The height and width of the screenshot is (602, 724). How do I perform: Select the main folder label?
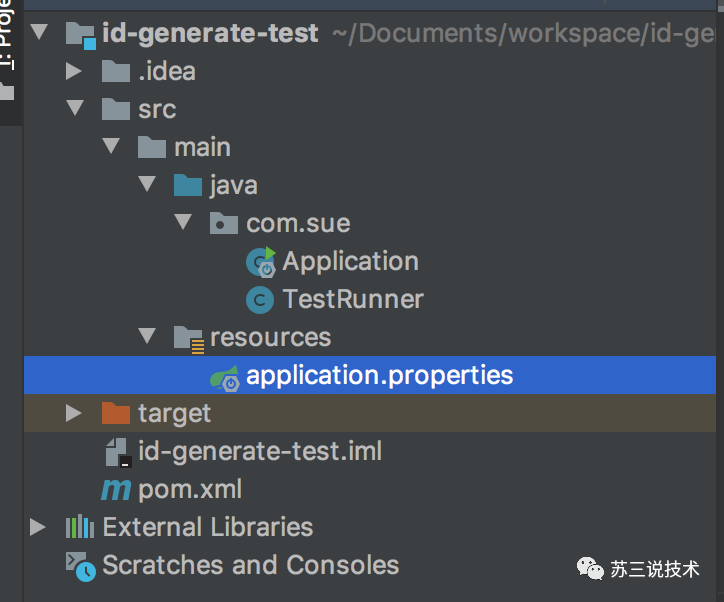point(202,148)
